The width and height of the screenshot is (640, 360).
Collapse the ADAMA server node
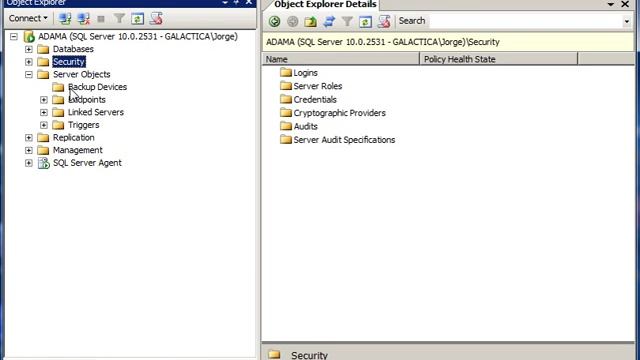(14, 37)
